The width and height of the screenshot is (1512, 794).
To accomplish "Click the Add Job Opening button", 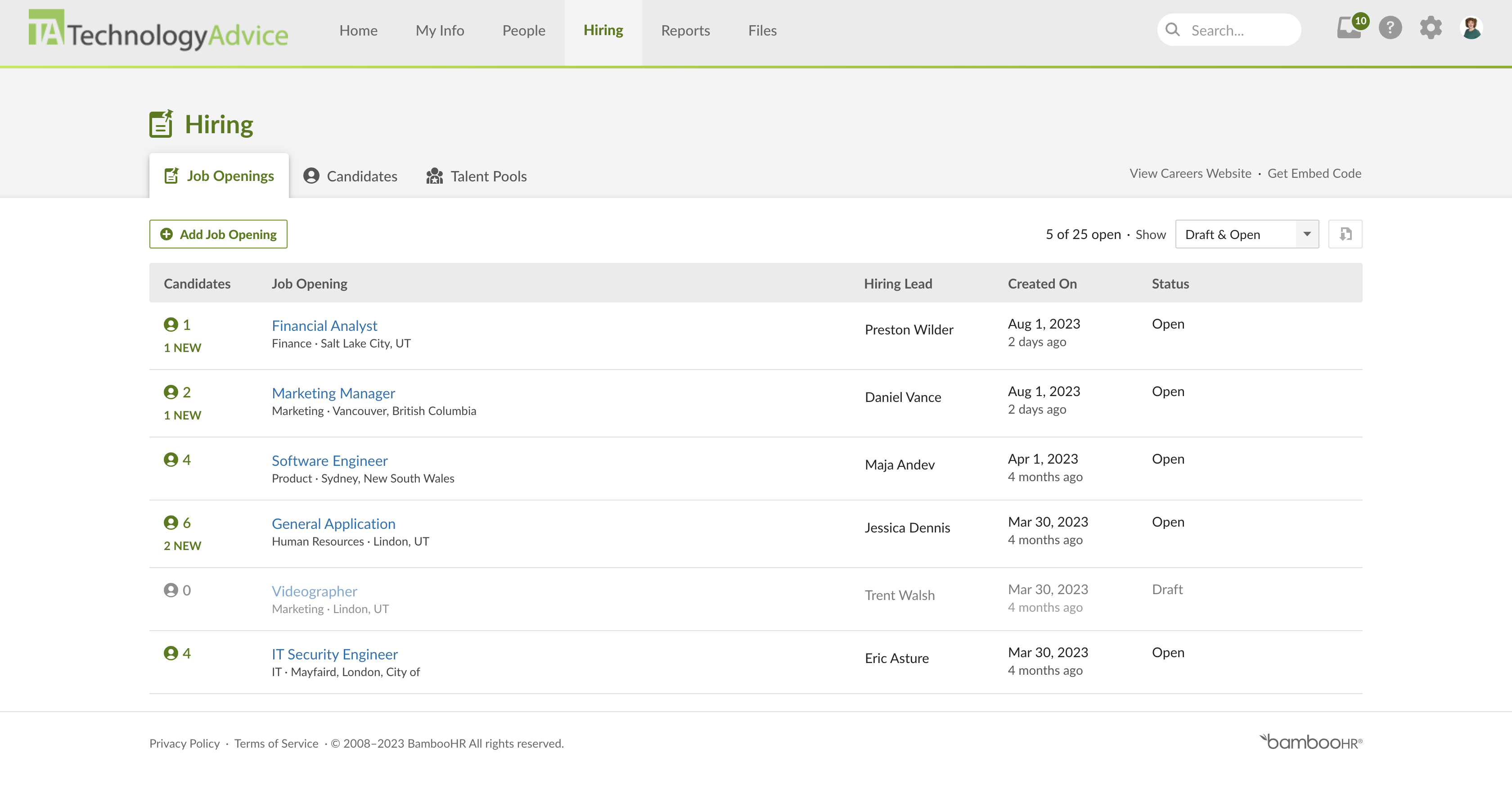I will click(x=218, y=235).
